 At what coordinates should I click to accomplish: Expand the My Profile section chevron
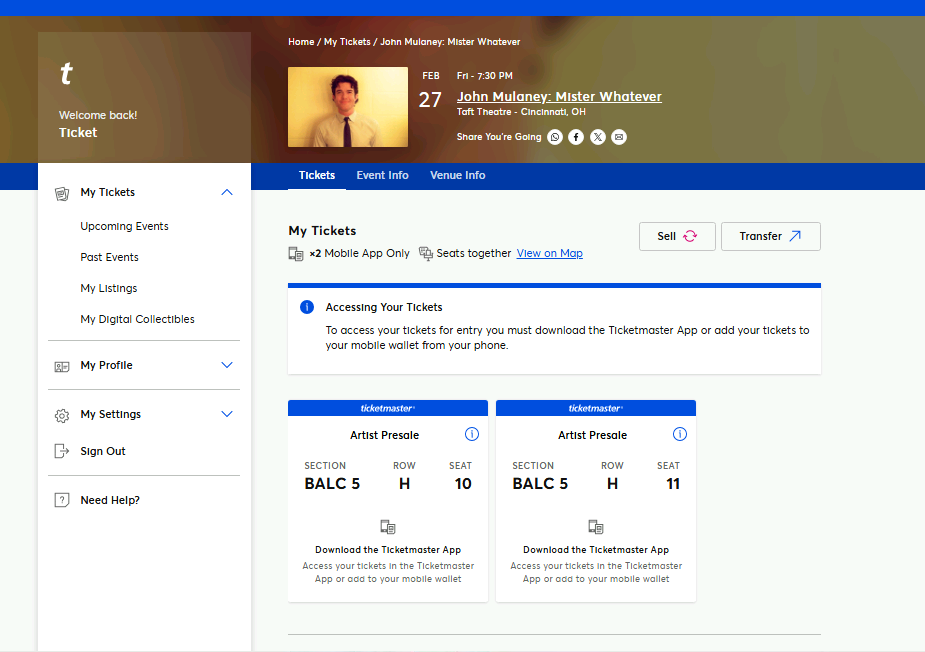(x=227, y=365)
